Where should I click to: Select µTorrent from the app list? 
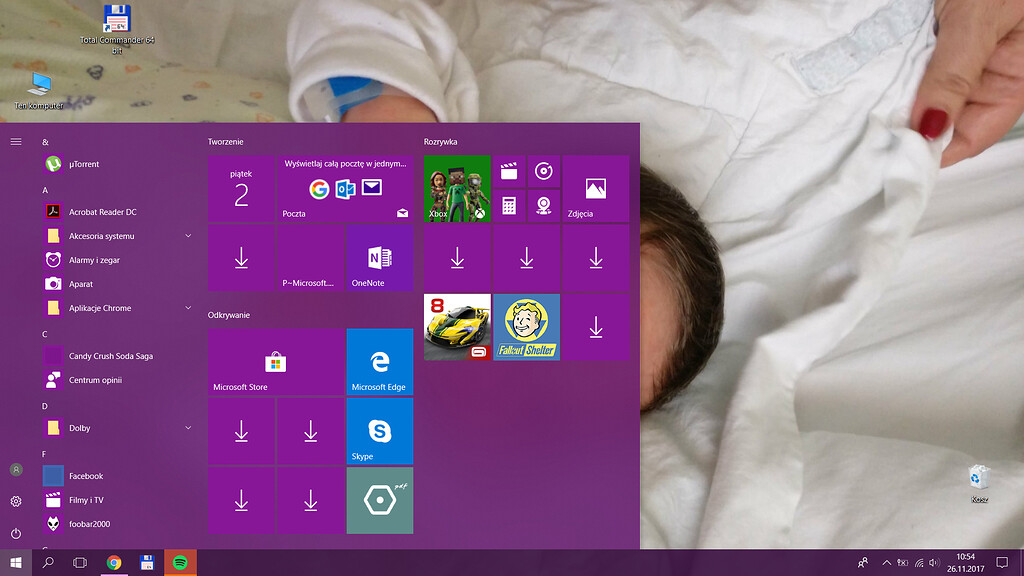[x=84, y=164]
